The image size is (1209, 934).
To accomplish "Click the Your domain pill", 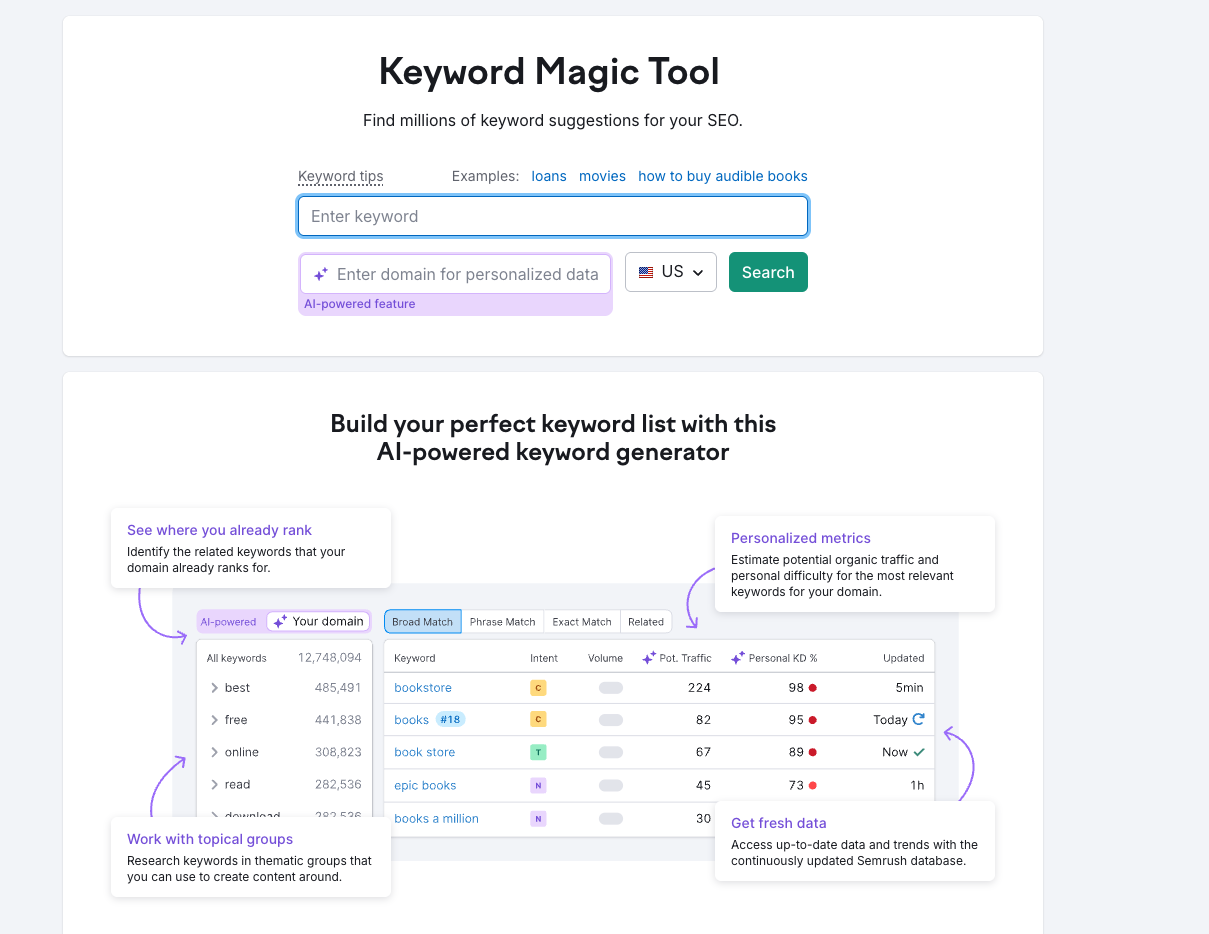I will (x=318, y=621).
